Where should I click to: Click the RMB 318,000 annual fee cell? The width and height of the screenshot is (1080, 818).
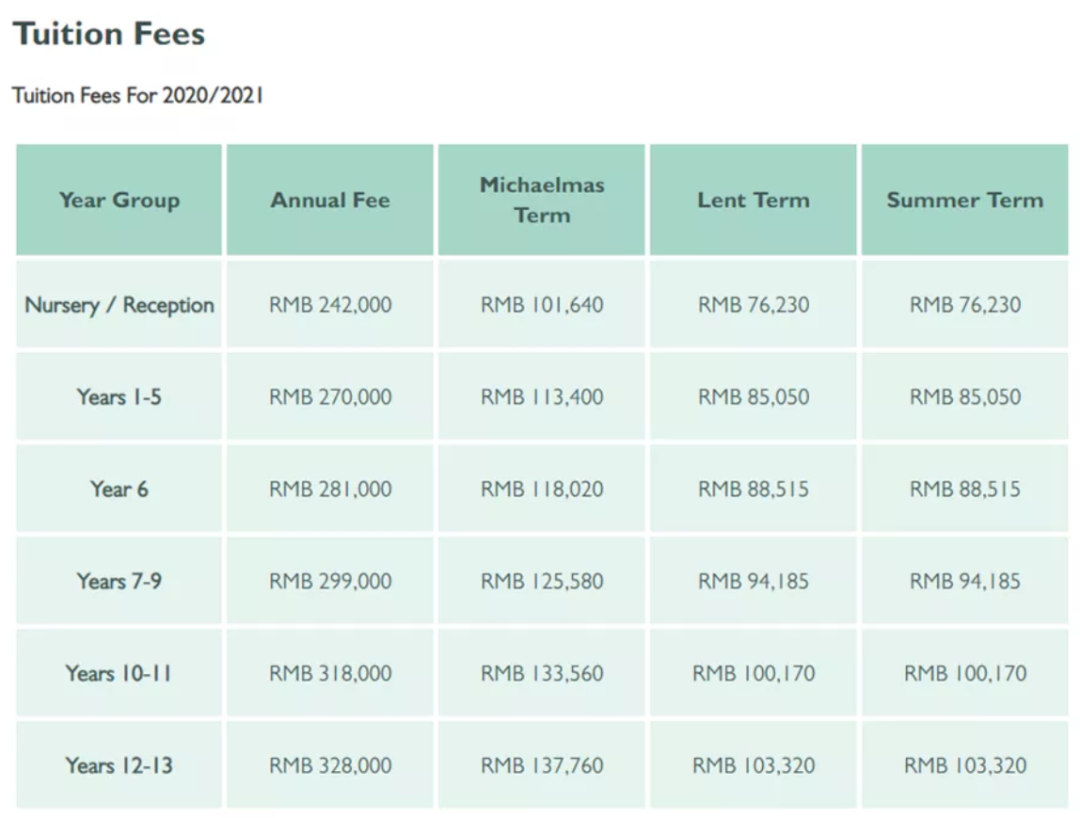[330, 673]
